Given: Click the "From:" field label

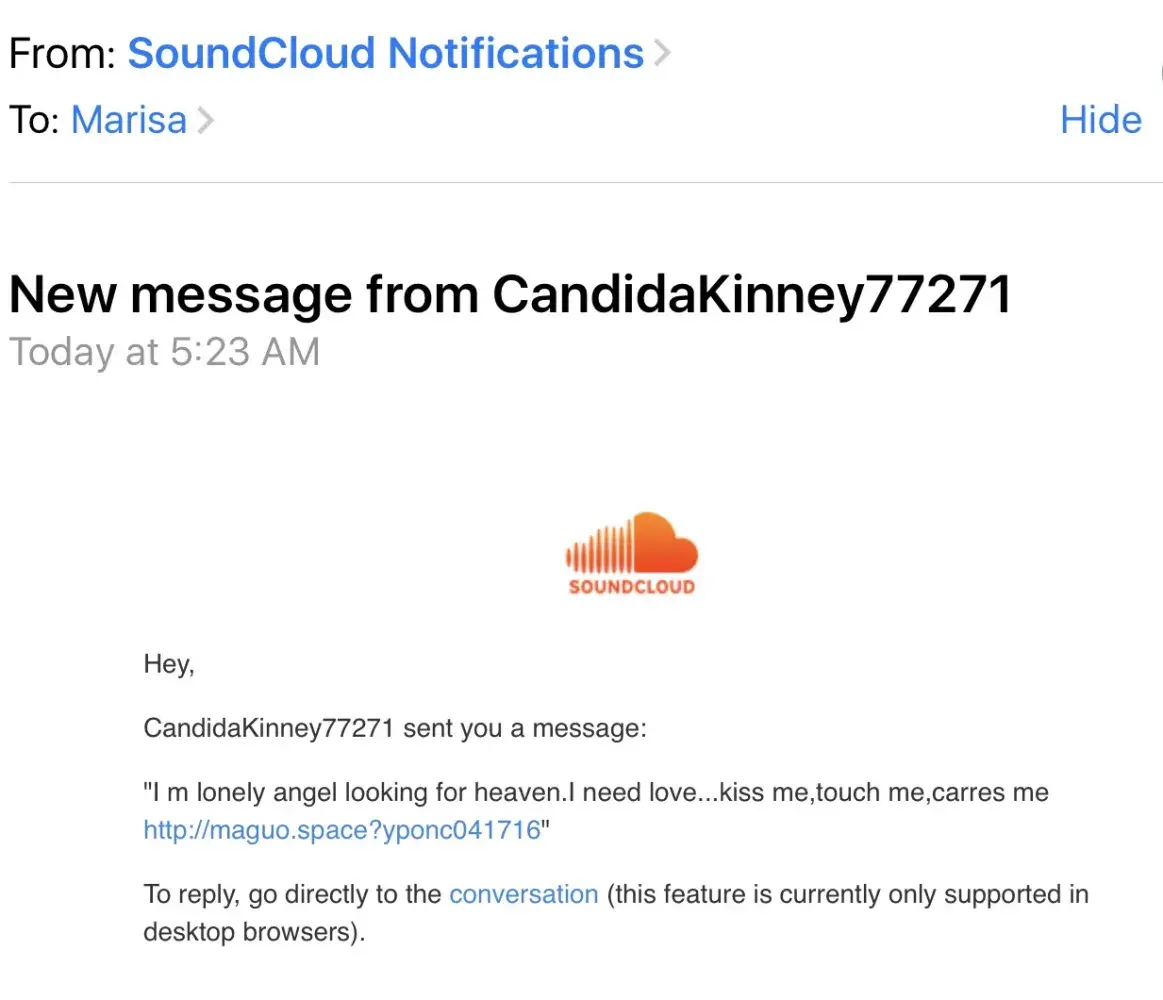Looking at the screenshot, I should tap(62, 53).
